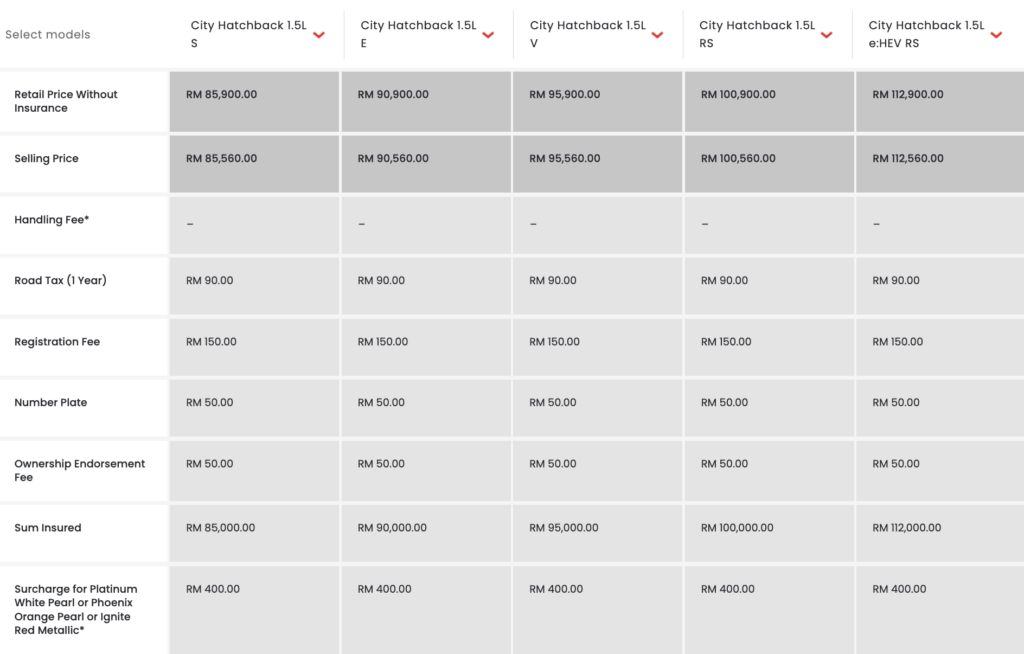The image size is (1024, 654).
Task: Click the RM 90,560.00 selling price cell
Action: tap(393, 159)
